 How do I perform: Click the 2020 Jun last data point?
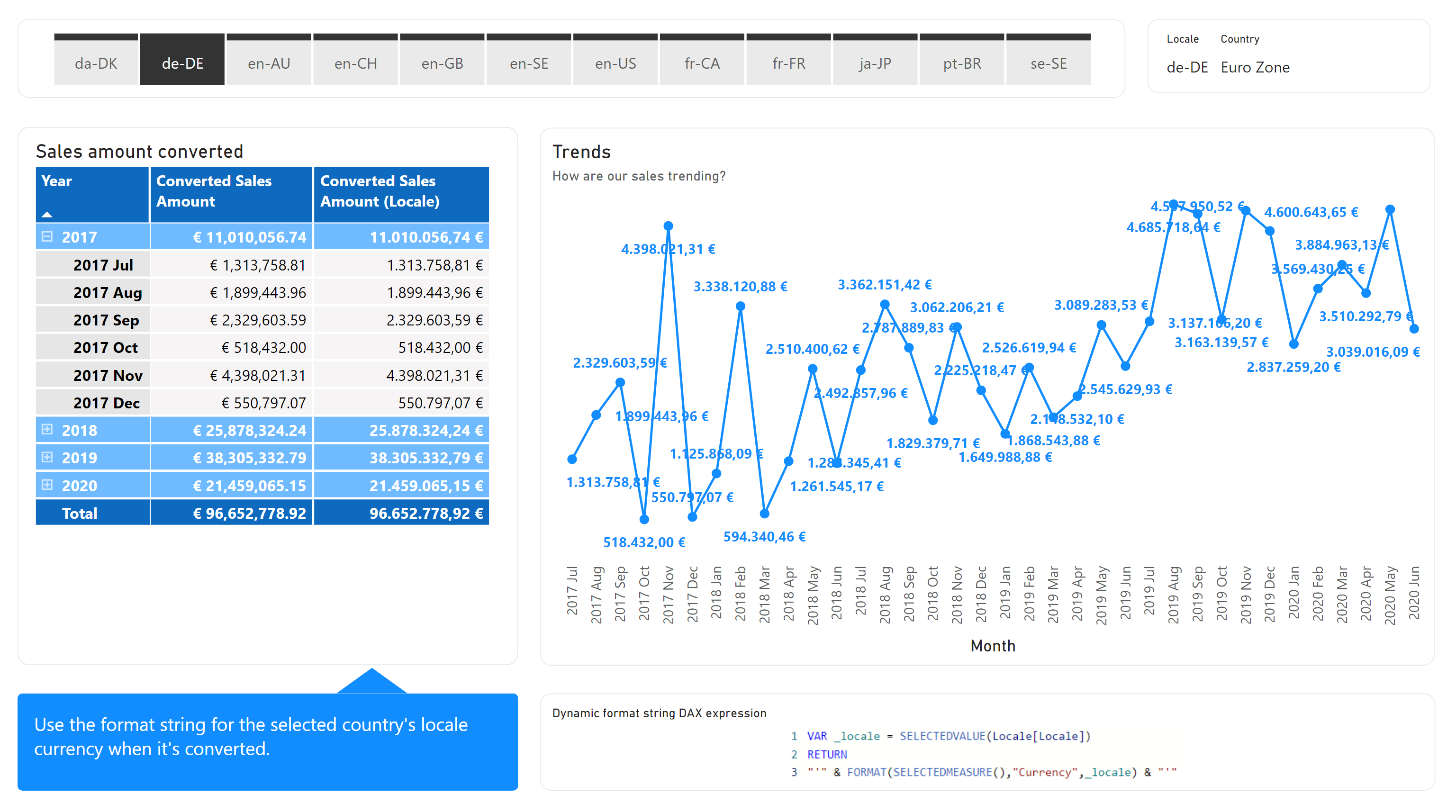coord(1414,328)
